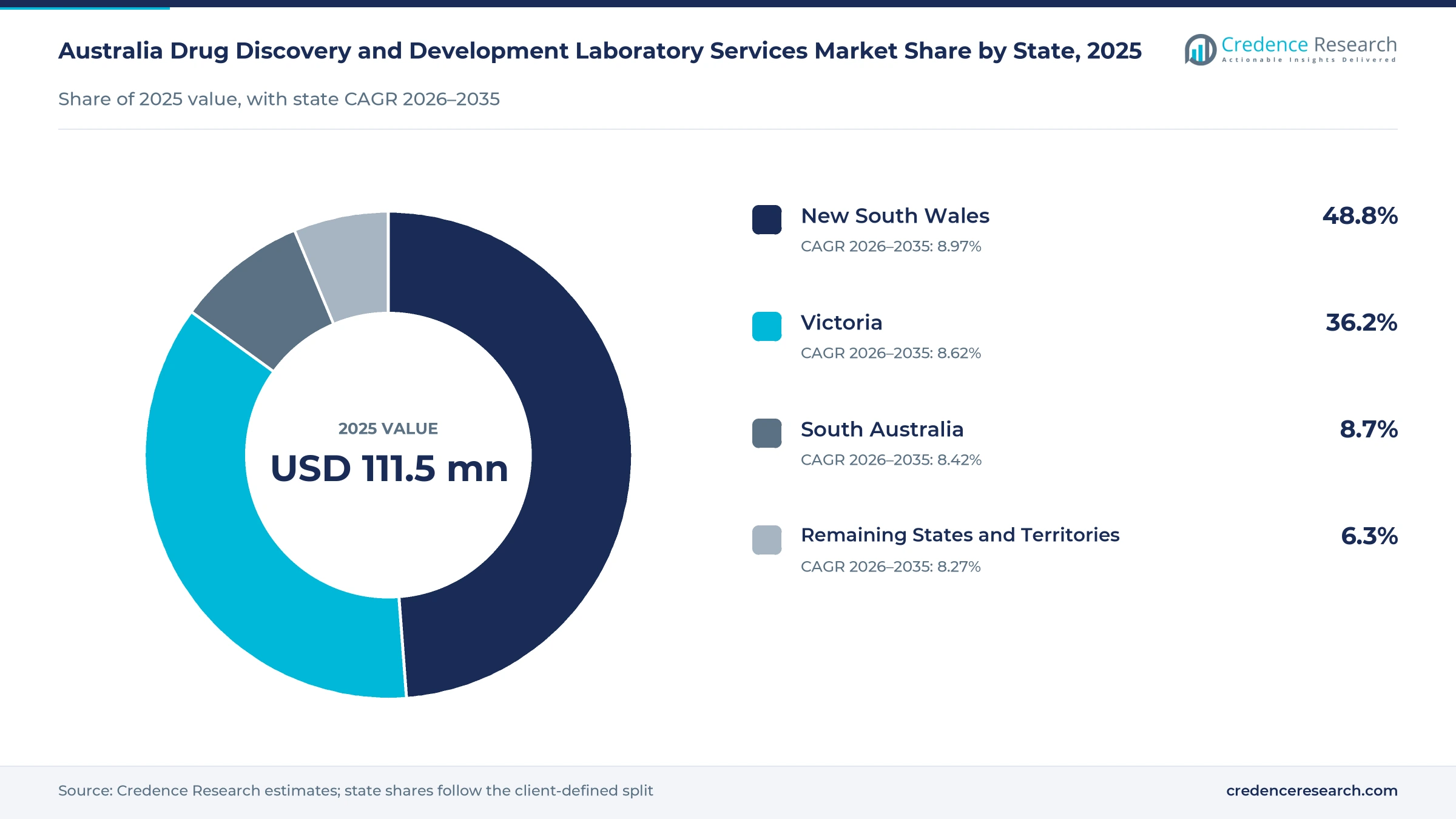Click the South Australia slate legend swatch
This screenshot has height=819, width=1456.
click(767, 433)
